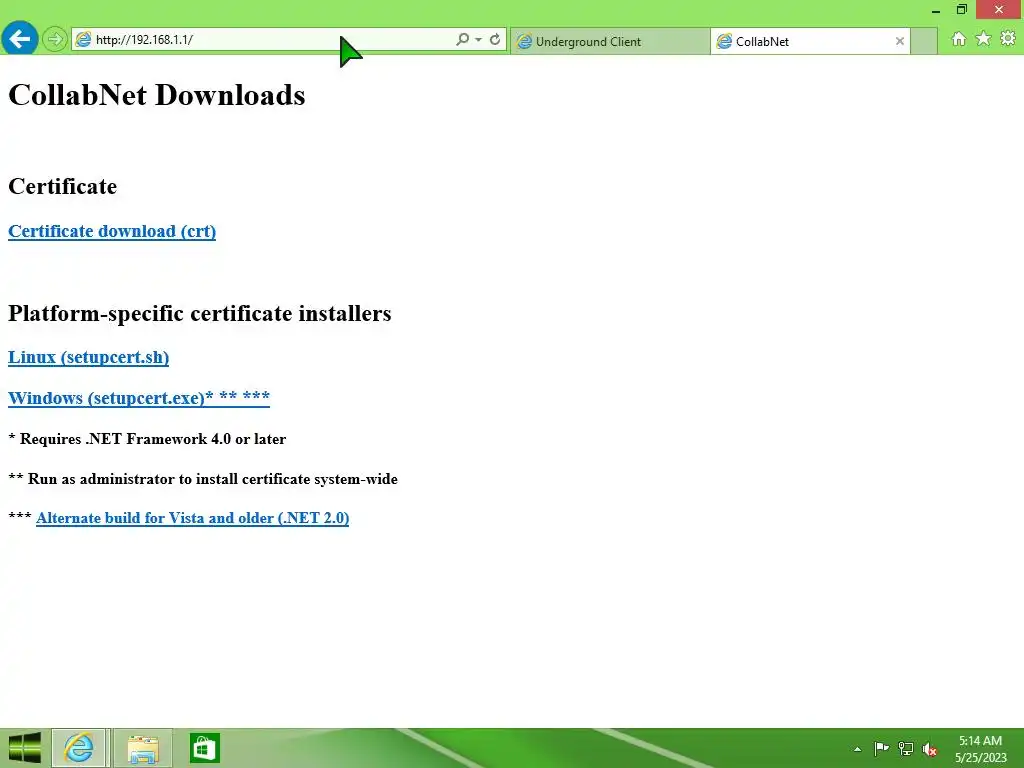Click the Internet Explorer page icon in address bar
This screenshot has height=768, width=1024.
click(83, 40)
